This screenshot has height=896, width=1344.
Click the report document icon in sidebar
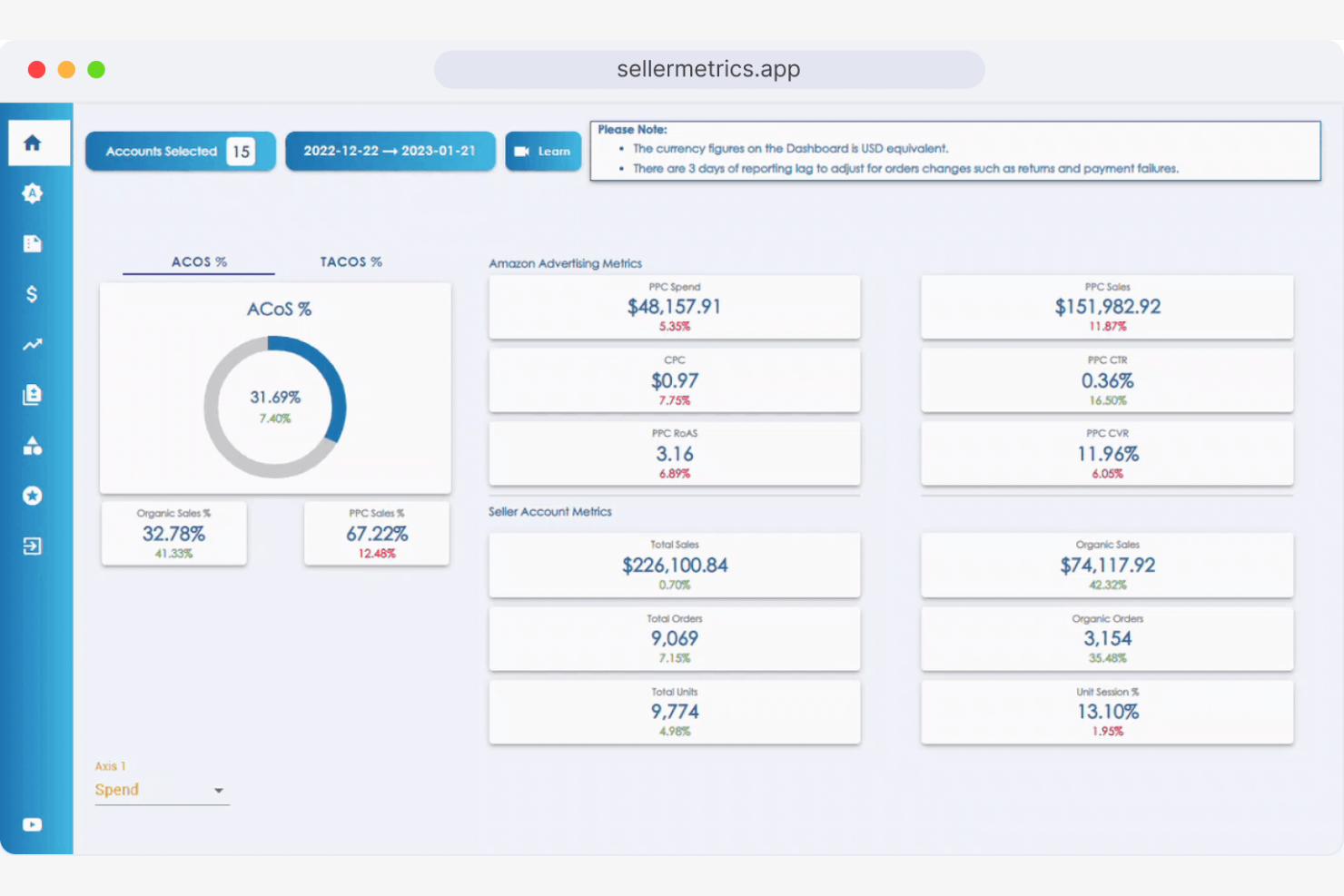pos(33,243)
